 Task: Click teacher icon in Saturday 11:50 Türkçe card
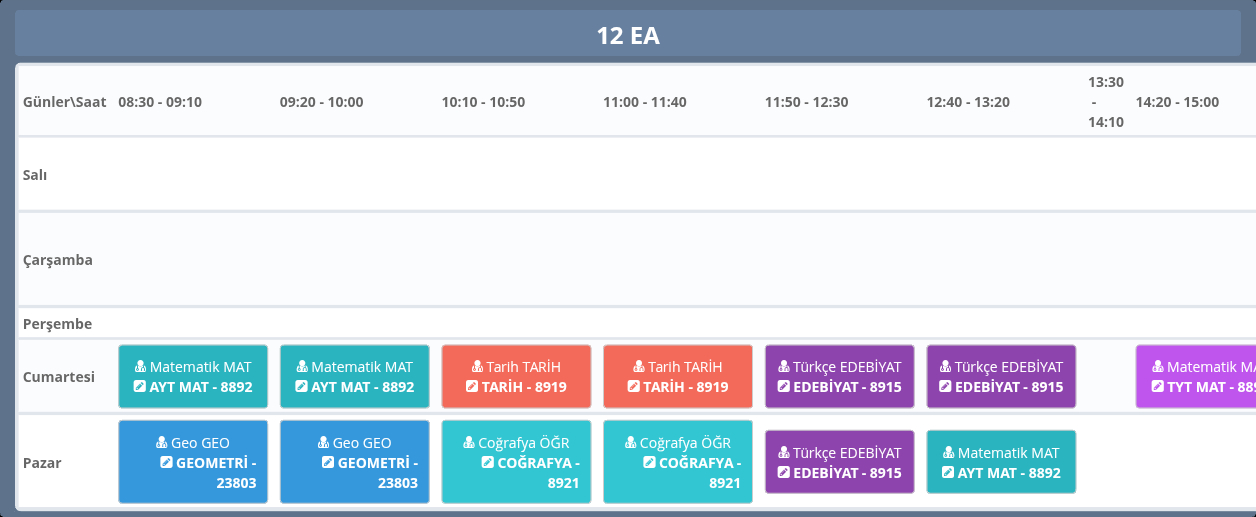783,367
